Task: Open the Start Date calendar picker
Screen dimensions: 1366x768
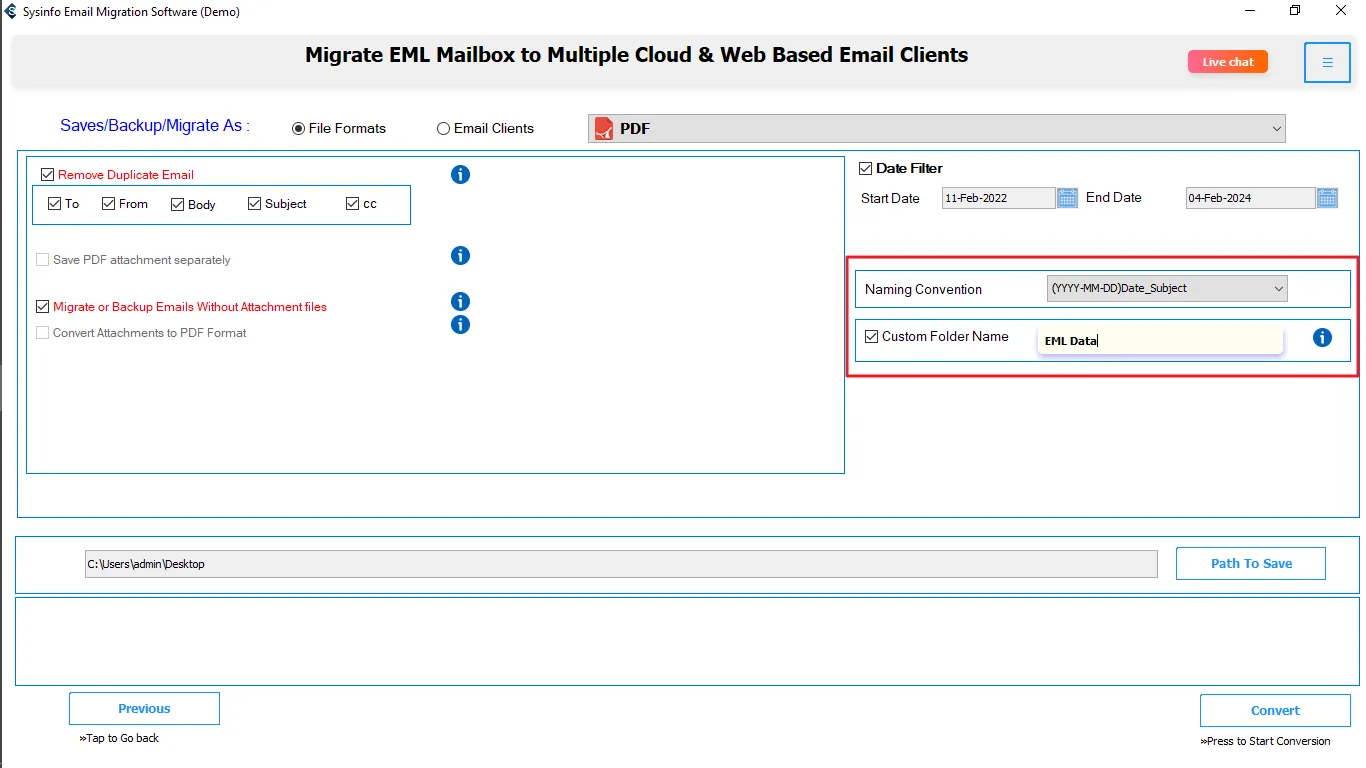Action: [1067, 198]
